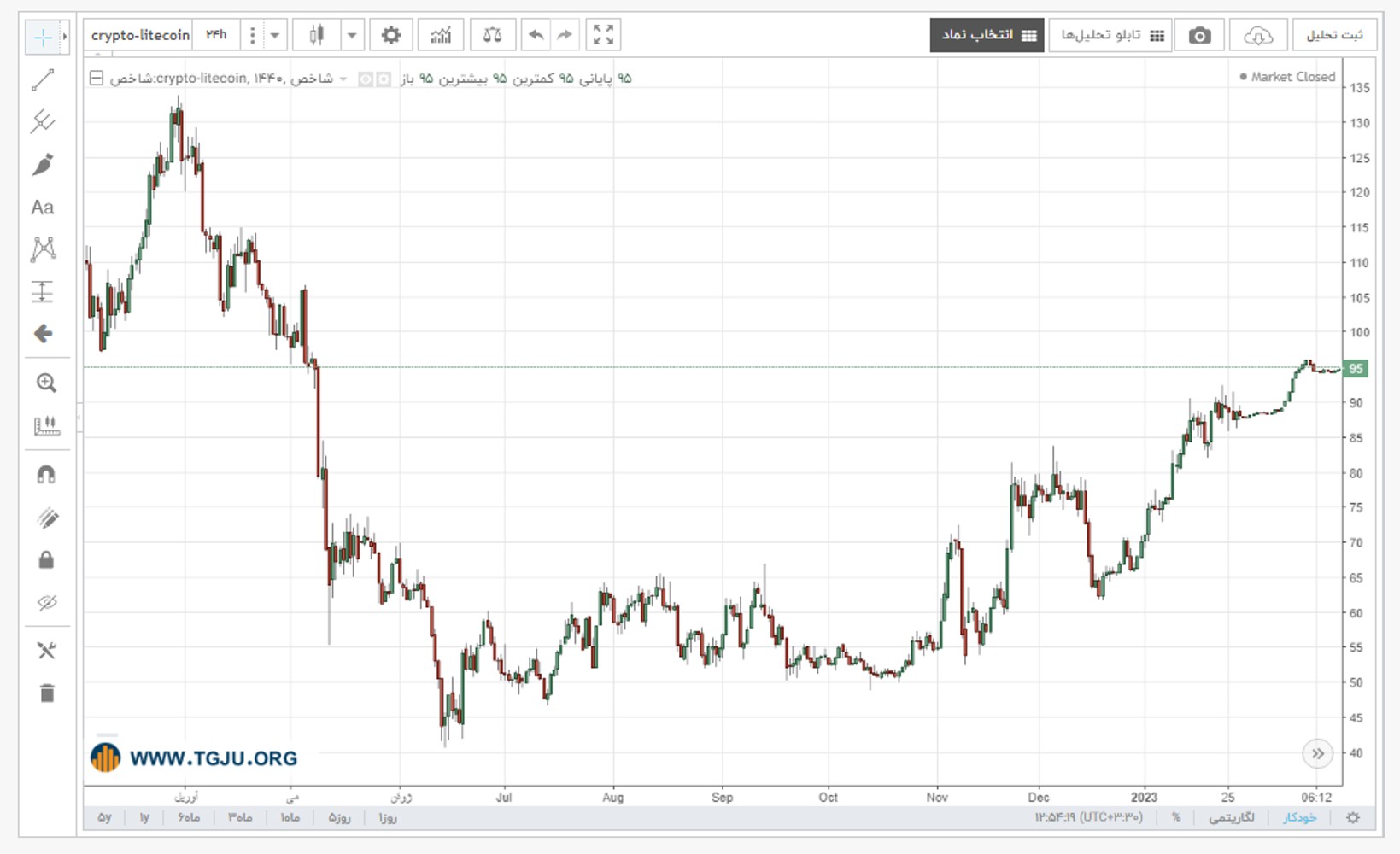This screenshot has height=854, width=1400.
Task: Open the candlestick chart style dropdown arrow
Action: click(x=352, y=35)
